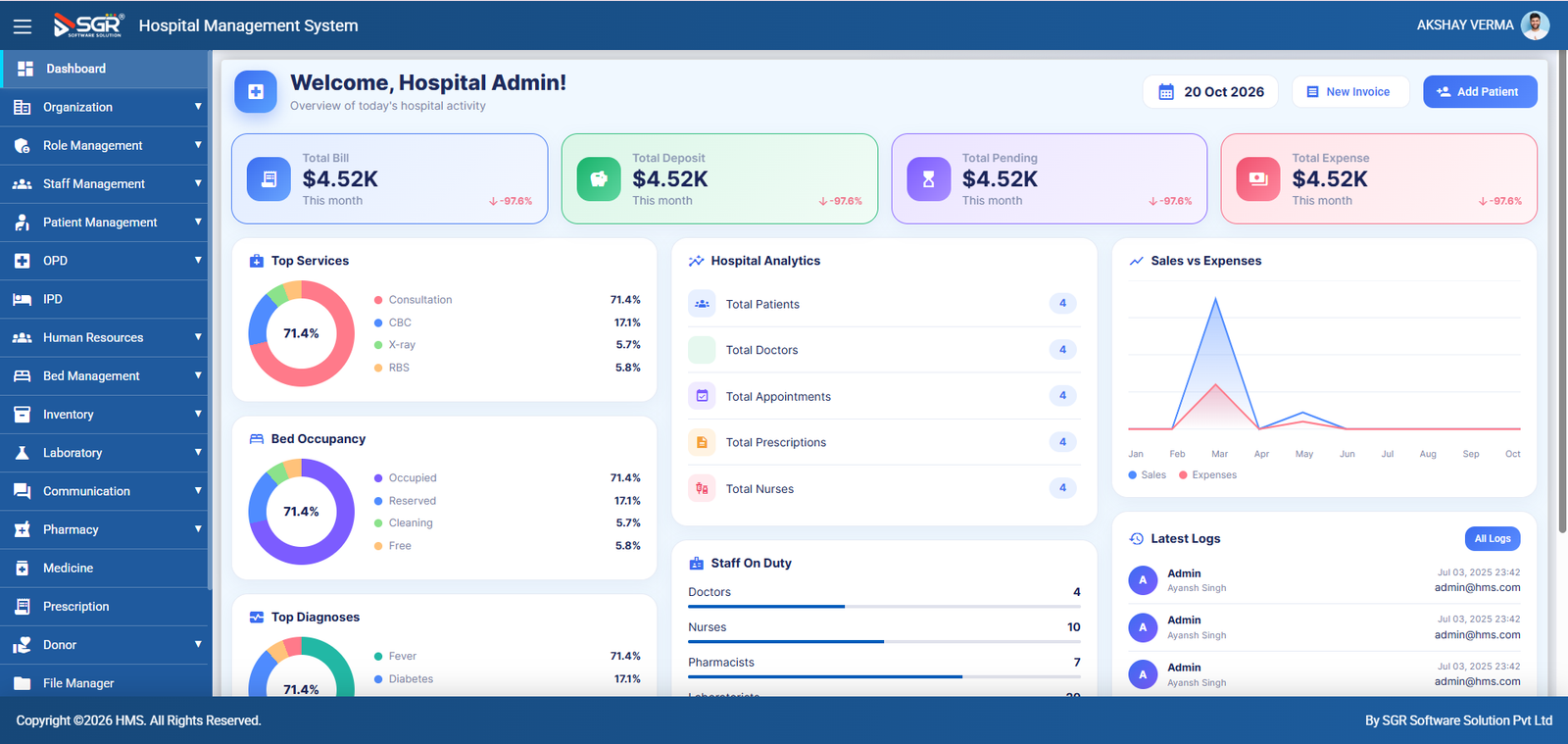Click the Total Pending hourglass icon
Viewport: 1568px width, 744px height.
point(928,179)
